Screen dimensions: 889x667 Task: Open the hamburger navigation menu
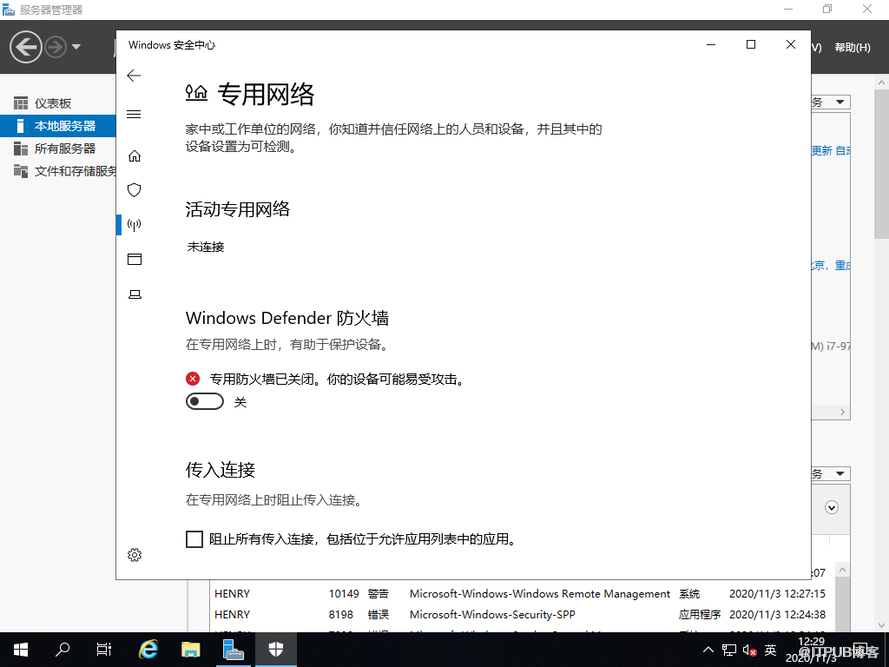click(134, 114)
